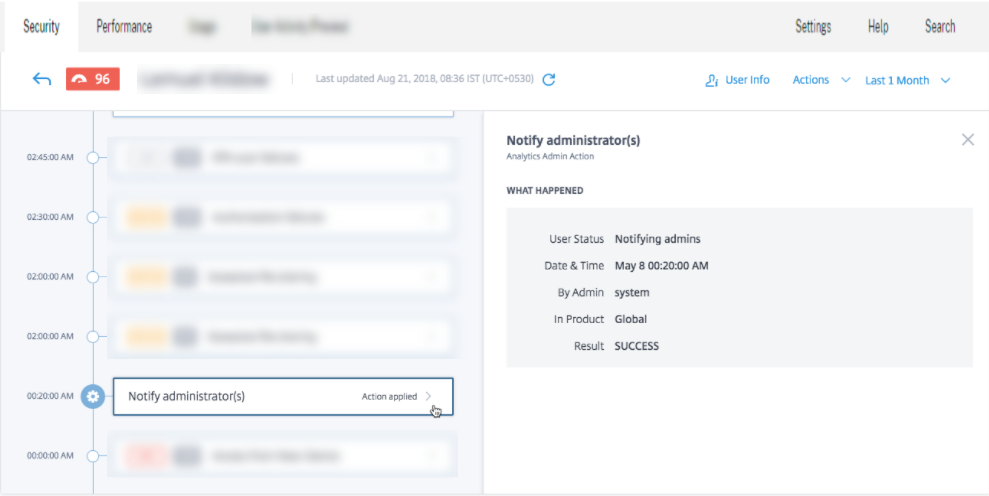Click the red risk score 96 badge
This screenshot has height=496, width=989.
click(92, 80)
